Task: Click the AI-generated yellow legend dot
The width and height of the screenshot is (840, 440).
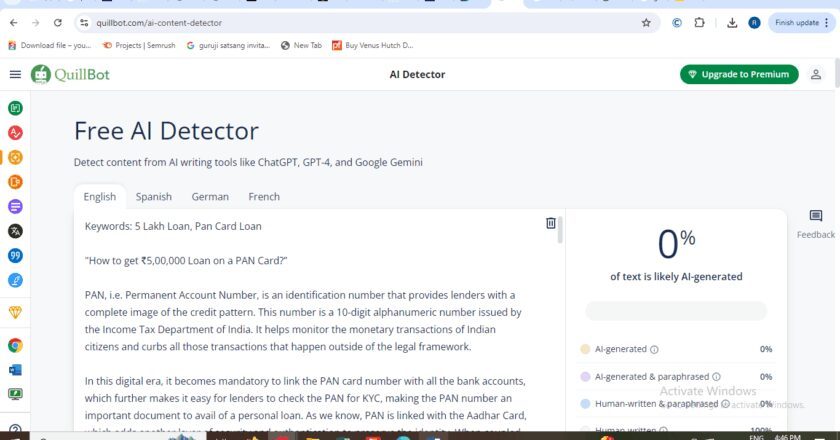Action: [x=585, y=349]
